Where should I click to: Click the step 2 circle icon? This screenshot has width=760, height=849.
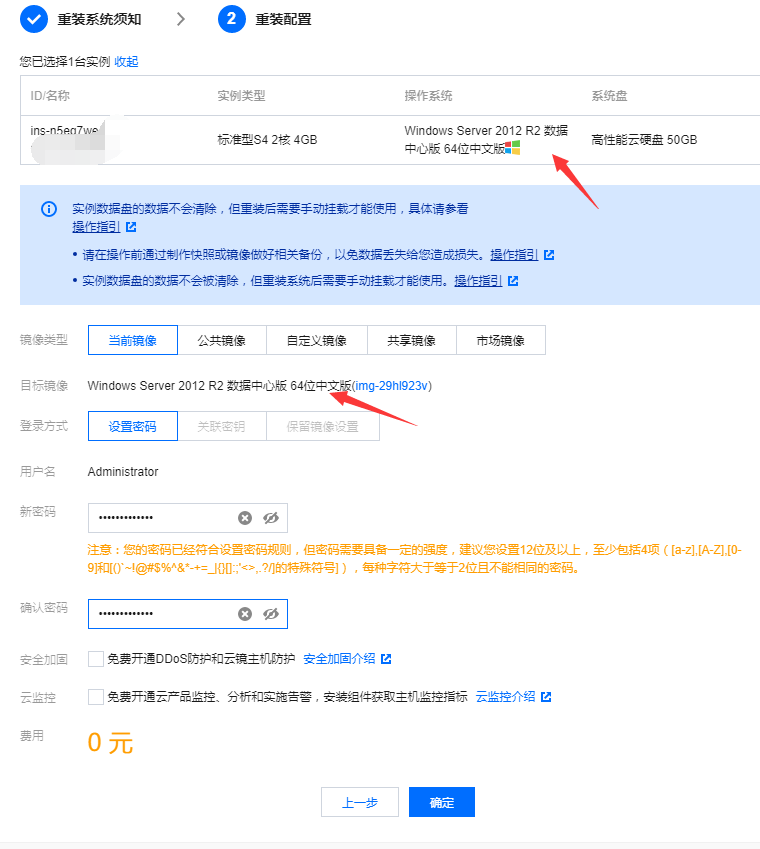point(232,19)
